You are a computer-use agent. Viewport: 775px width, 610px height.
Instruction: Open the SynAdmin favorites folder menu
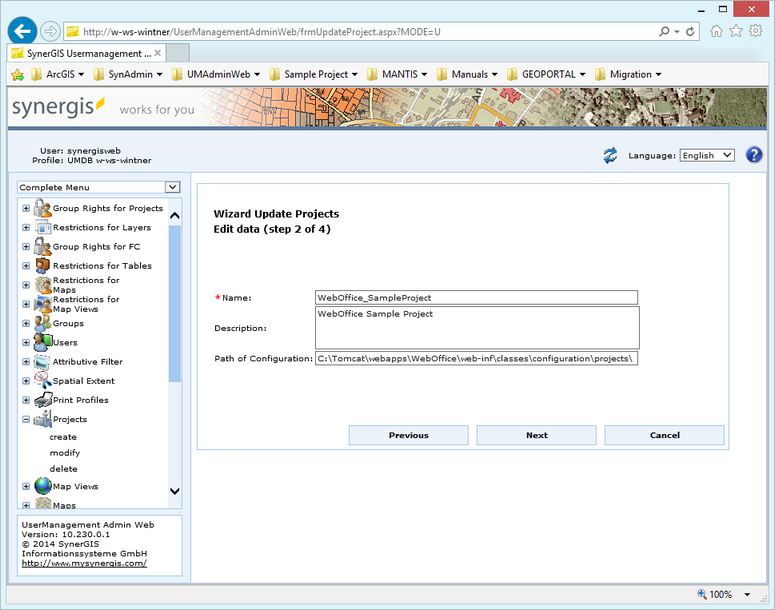point(129,74)
